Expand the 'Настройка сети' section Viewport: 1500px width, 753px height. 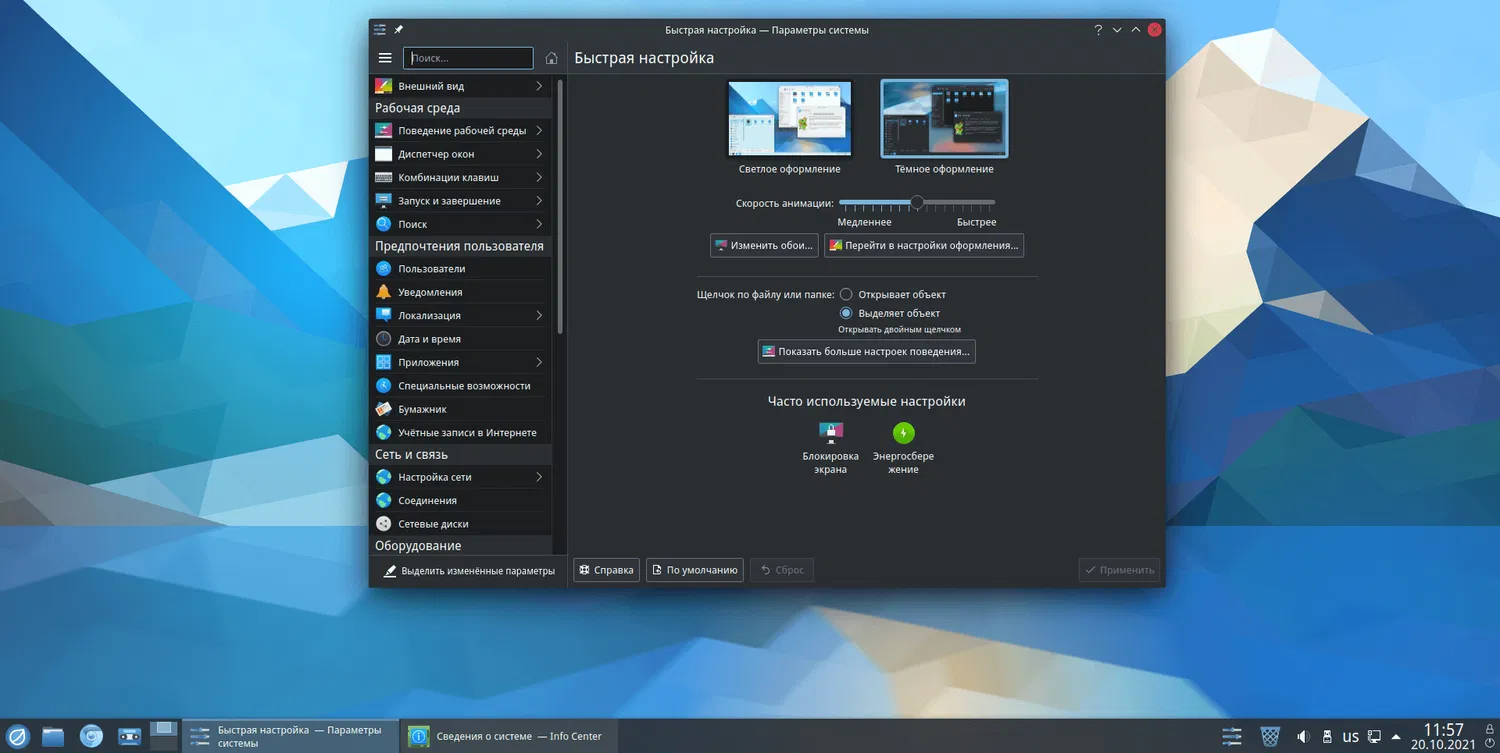click(x=460, y=477)
